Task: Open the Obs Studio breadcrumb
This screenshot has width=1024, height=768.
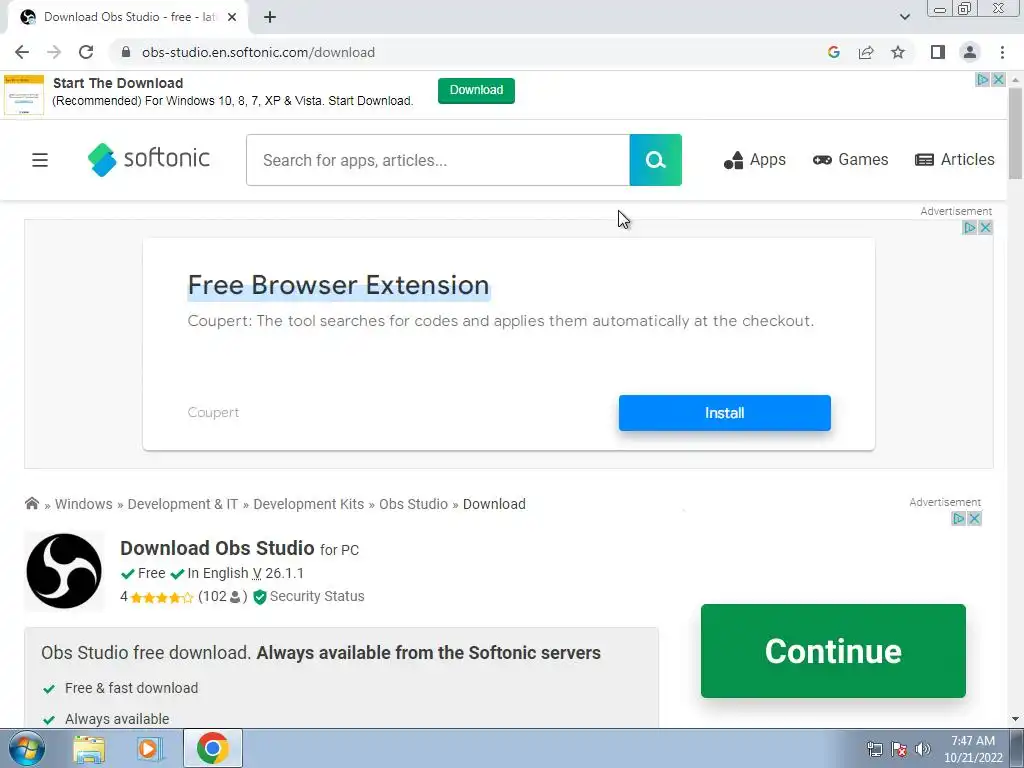Action: point(413,504)
